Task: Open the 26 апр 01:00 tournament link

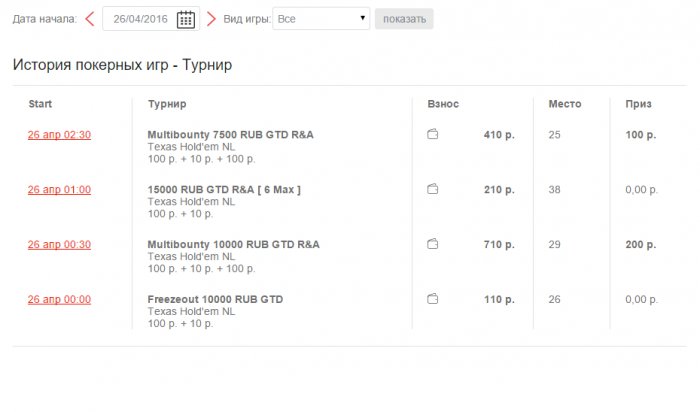Action: [59, 190]
